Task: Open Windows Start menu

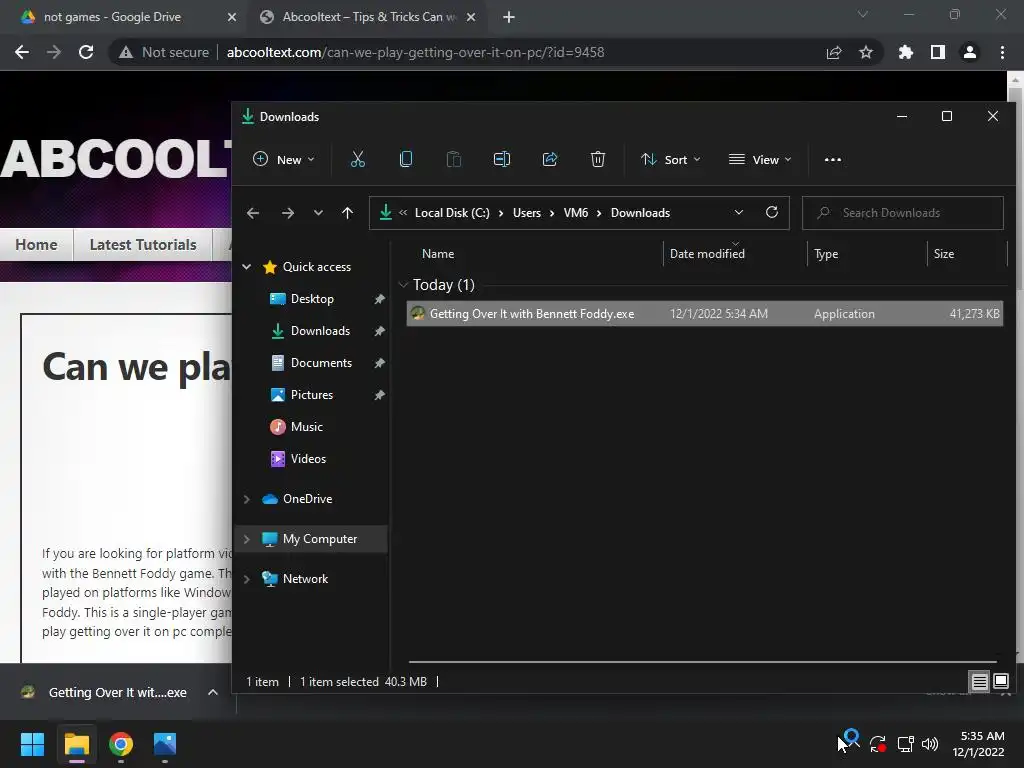Action: (x=32, y=744)
